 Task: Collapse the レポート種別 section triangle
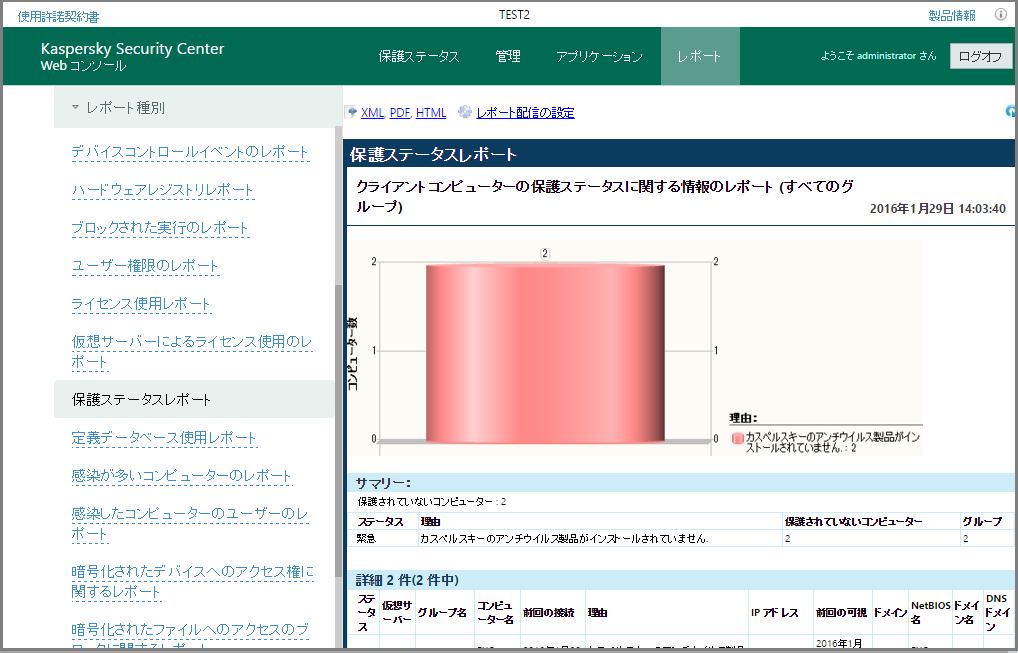[x=75, y=107]
